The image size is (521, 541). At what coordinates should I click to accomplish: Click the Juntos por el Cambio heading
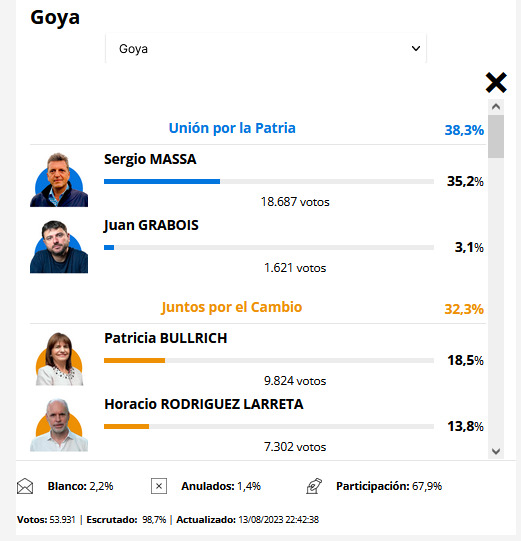tap(232, 307)
